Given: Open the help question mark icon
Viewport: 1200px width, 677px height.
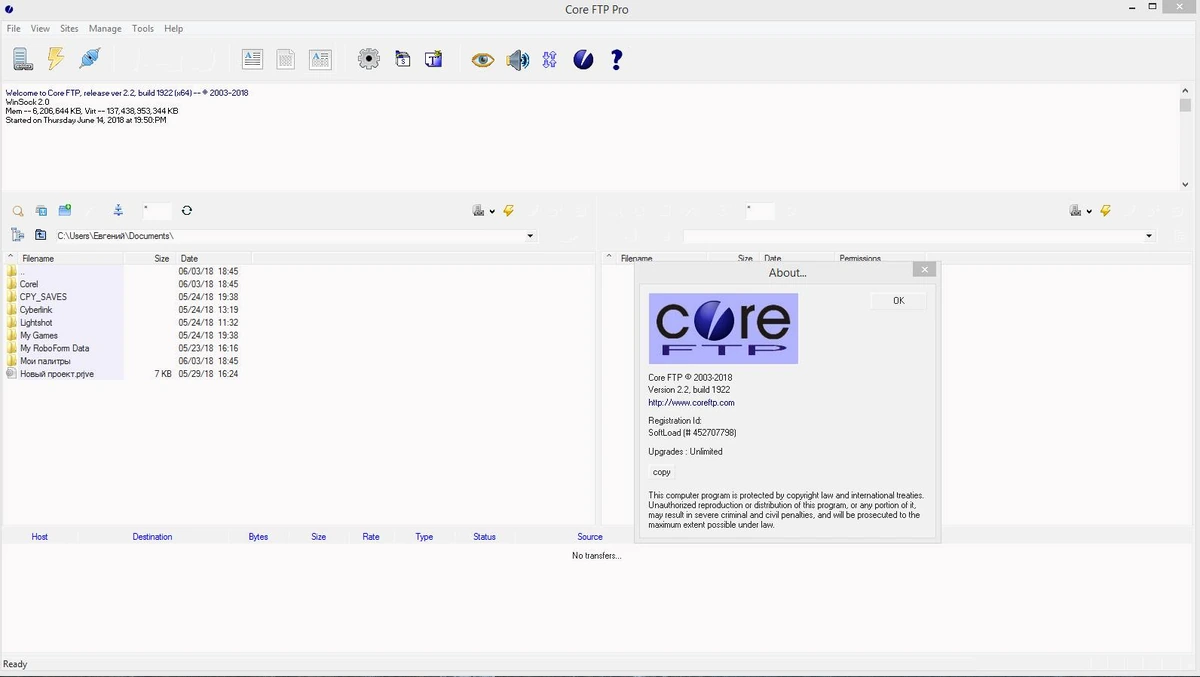Looking at the screenshot, I should [616, 60].
